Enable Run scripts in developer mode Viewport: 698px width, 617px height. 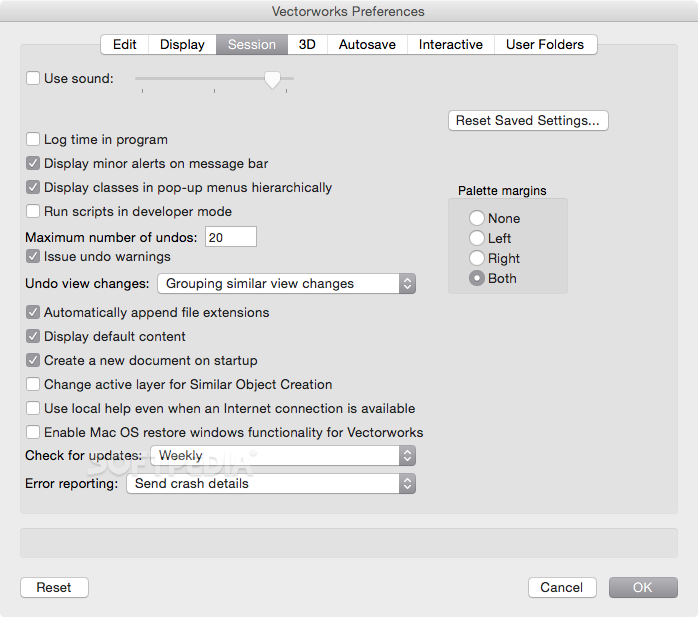coord(33,211)
